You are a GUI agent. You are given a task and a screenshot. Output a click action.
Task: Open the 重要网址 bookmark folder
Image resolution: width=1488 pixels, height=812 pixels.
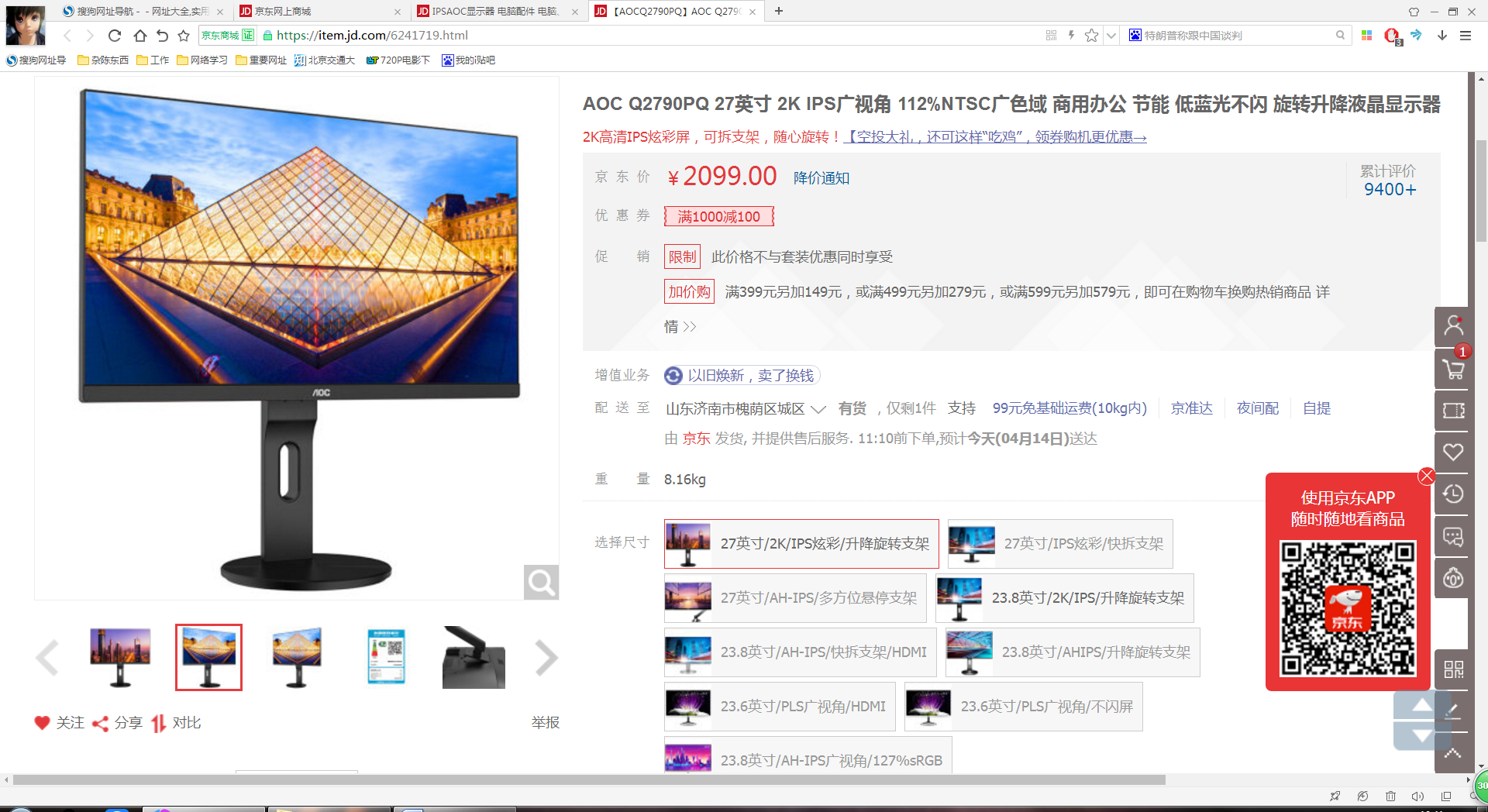tap(261, 60)
